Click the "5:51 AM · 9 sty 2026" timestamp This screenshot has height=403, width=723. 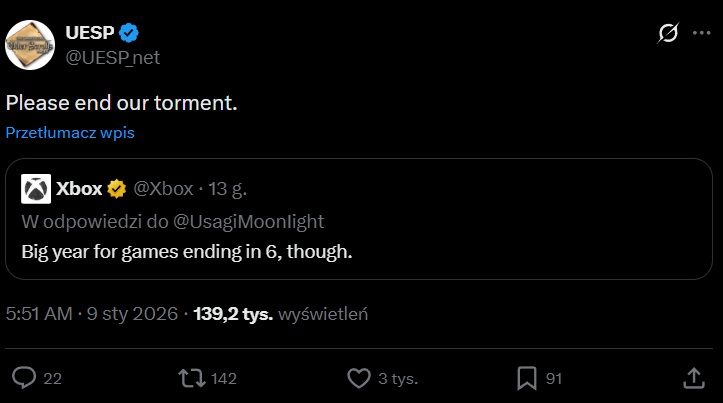tap(91, 314)
